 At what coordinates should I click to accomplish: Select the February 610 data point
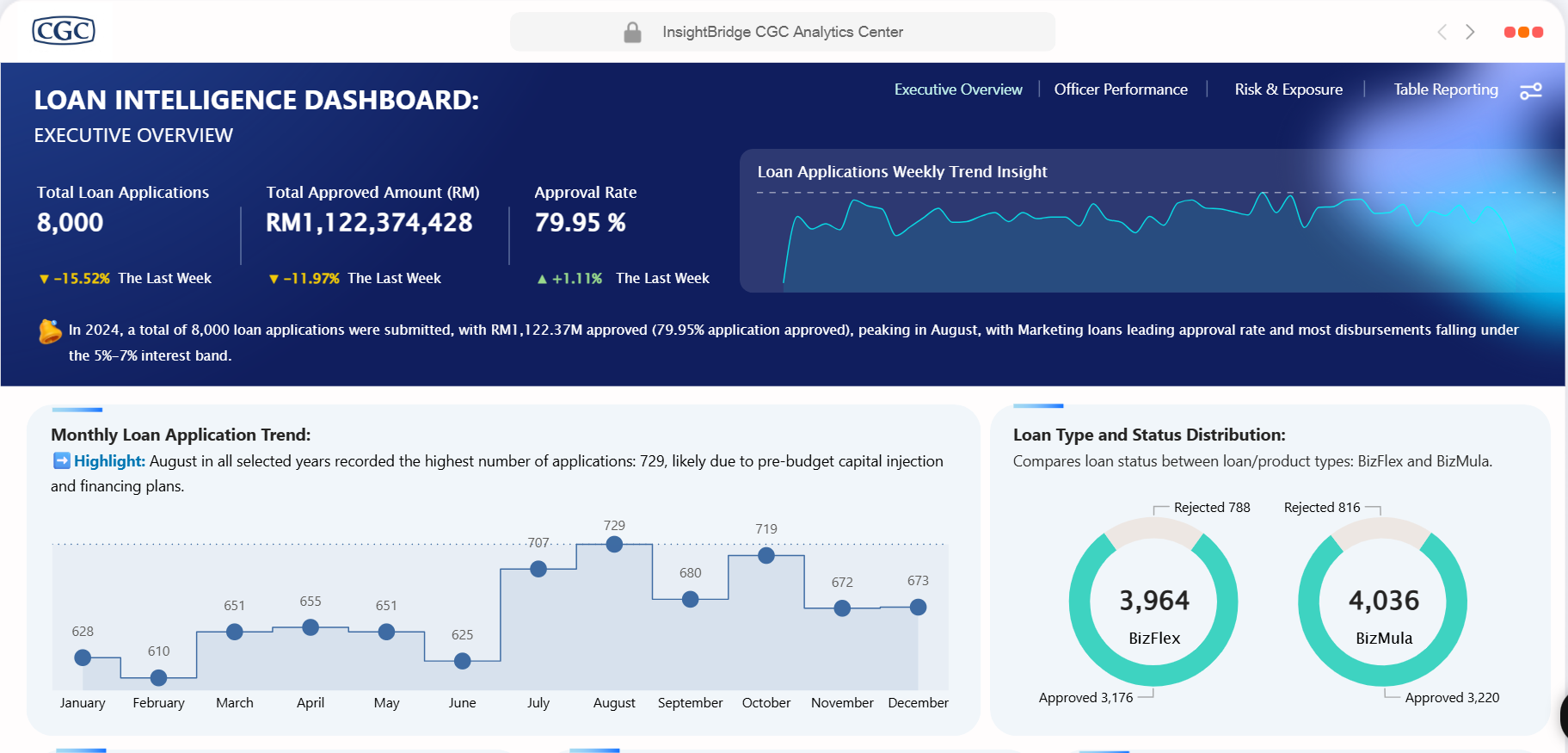pos(158,677)
